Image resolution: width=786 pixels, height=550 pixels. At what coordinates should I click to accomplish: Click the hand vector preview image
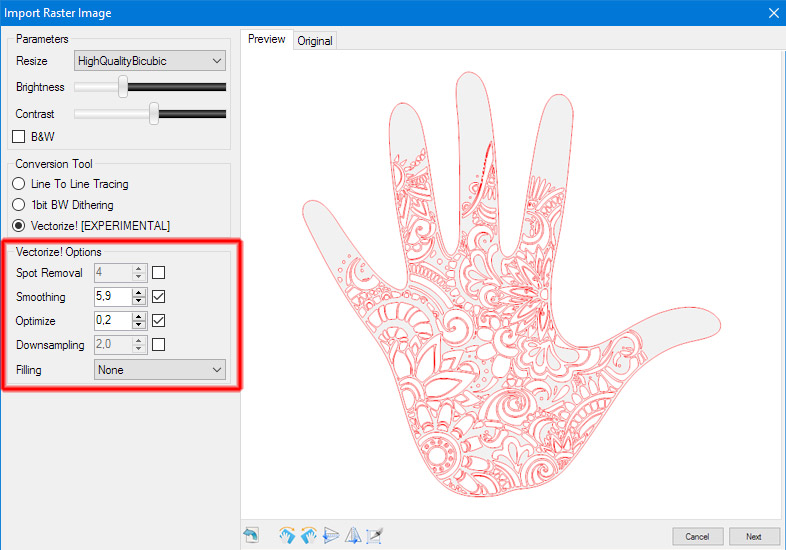click(x=511, y=284)
